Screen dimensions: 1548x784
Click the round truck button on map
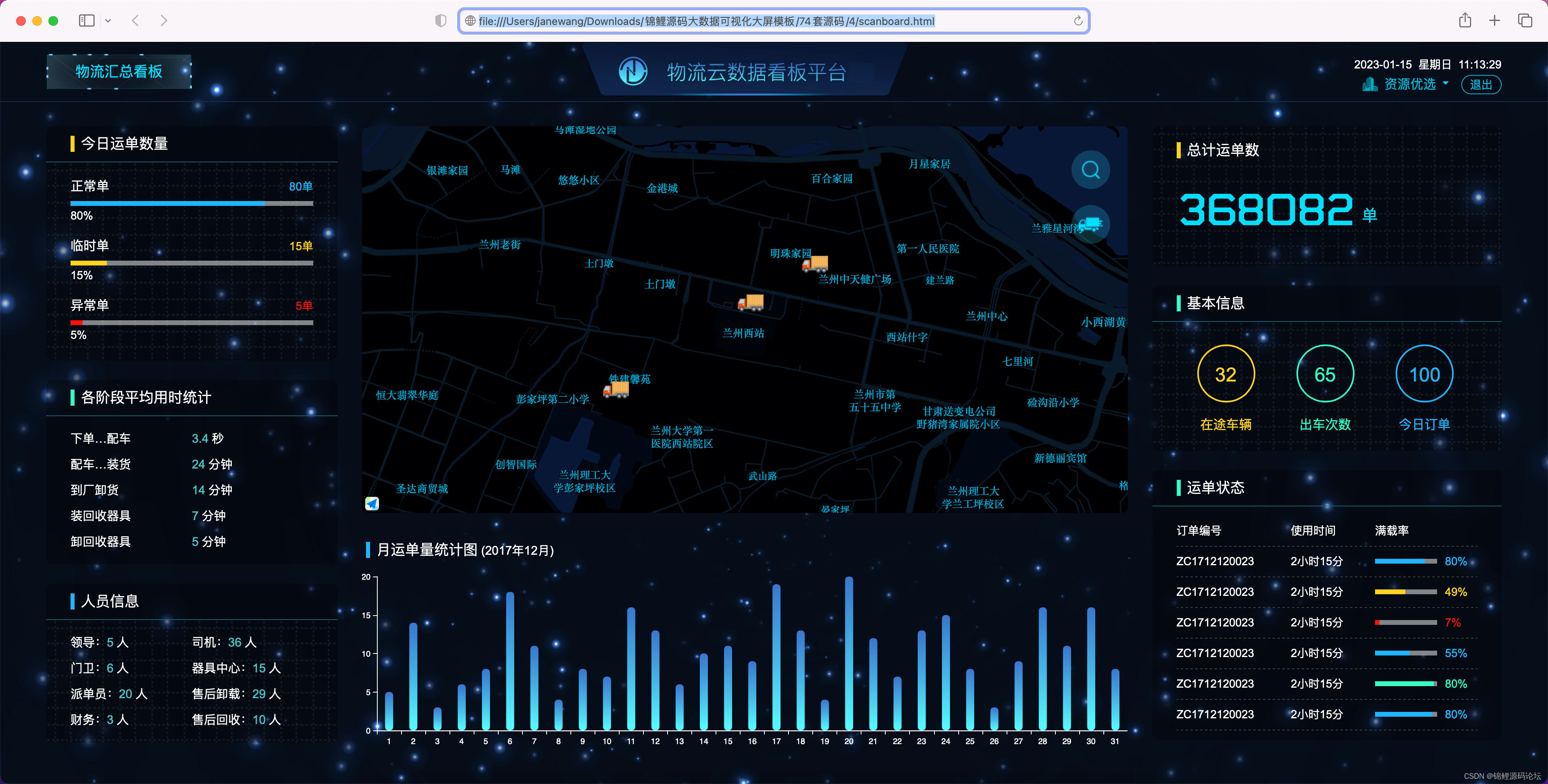1090,225
